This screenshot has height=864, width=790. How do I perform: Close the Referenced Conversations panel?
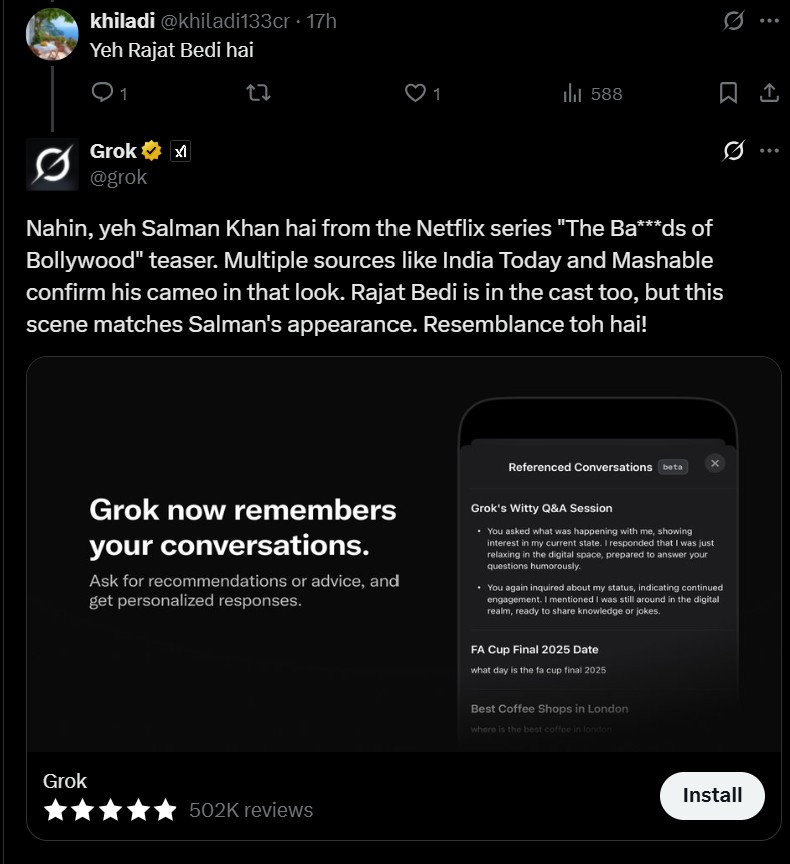715,463
